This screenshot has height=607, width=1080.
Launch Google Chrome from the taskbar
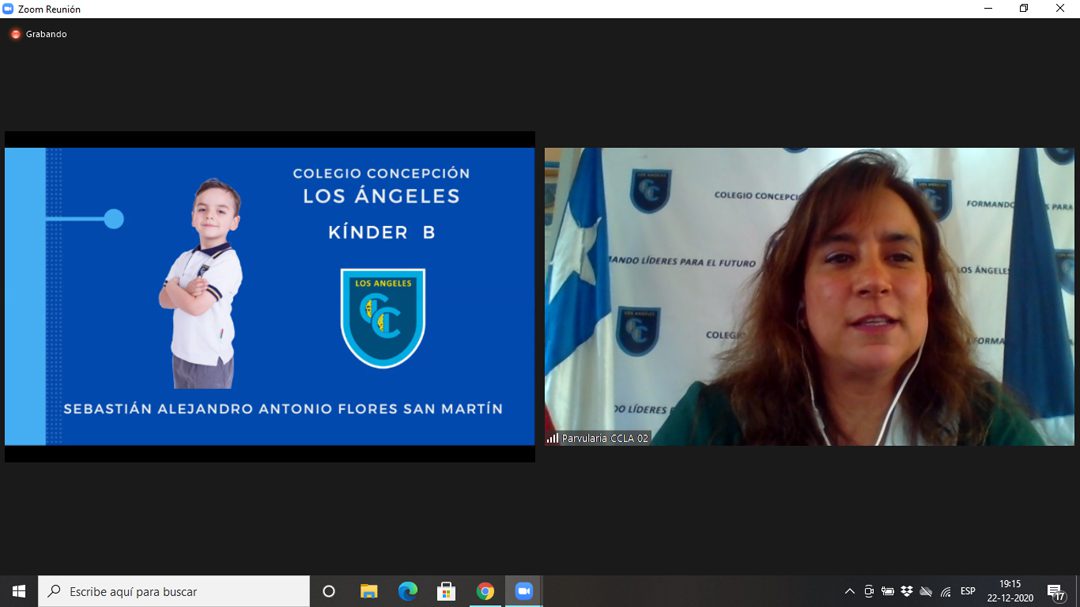pos(485,591)
